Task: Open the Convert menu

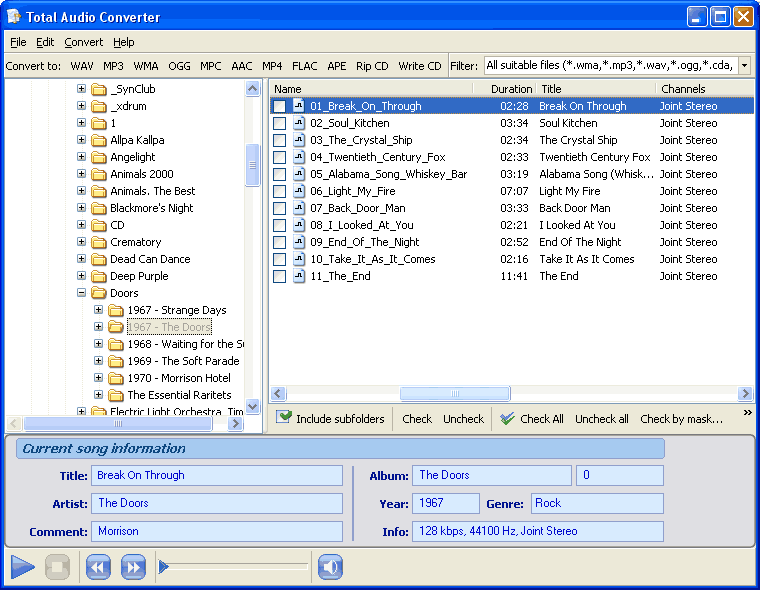Action: click(84, 42)
